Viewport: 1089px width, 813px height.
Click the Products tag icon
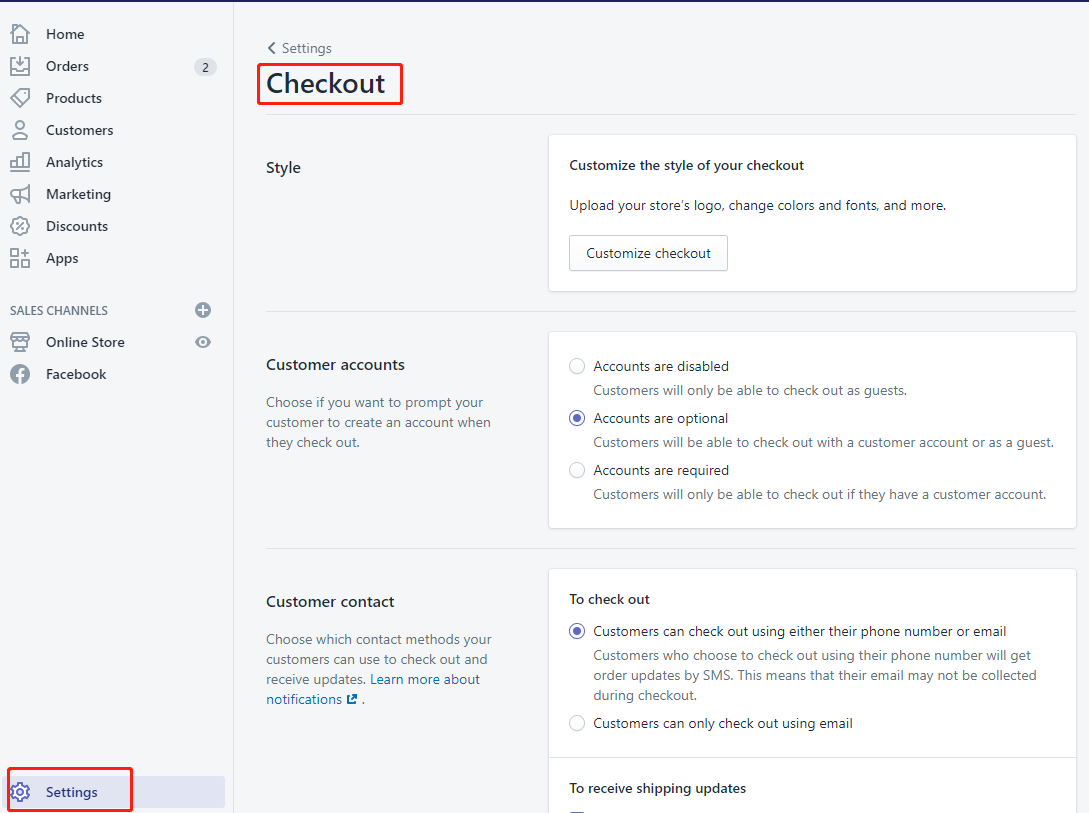coord(20,98)
